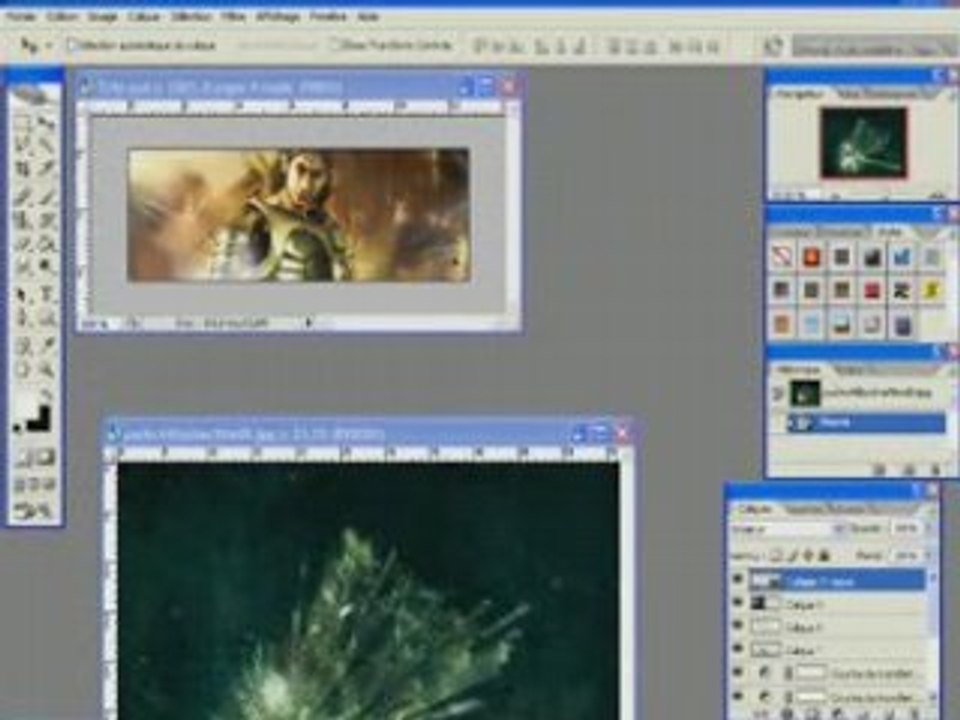Select the Brush tool

[x=46, y=197]
